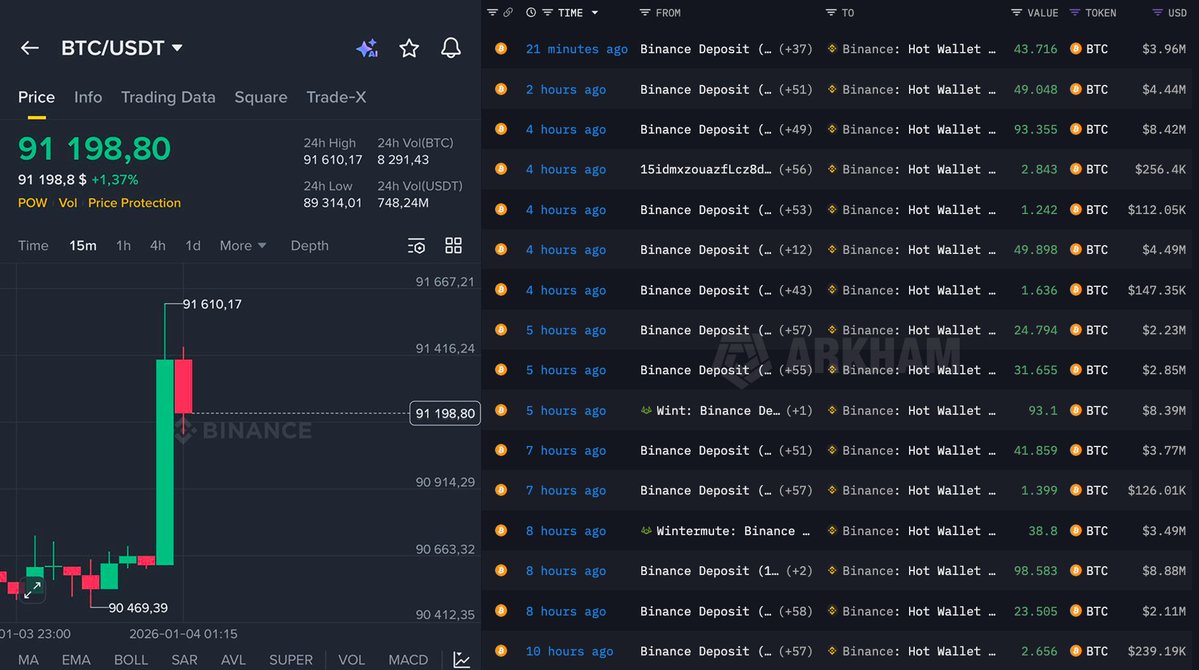1199x670 pixels.
Task: Click the (+56) extra addresses badge
Action: (x=795, y=170)
